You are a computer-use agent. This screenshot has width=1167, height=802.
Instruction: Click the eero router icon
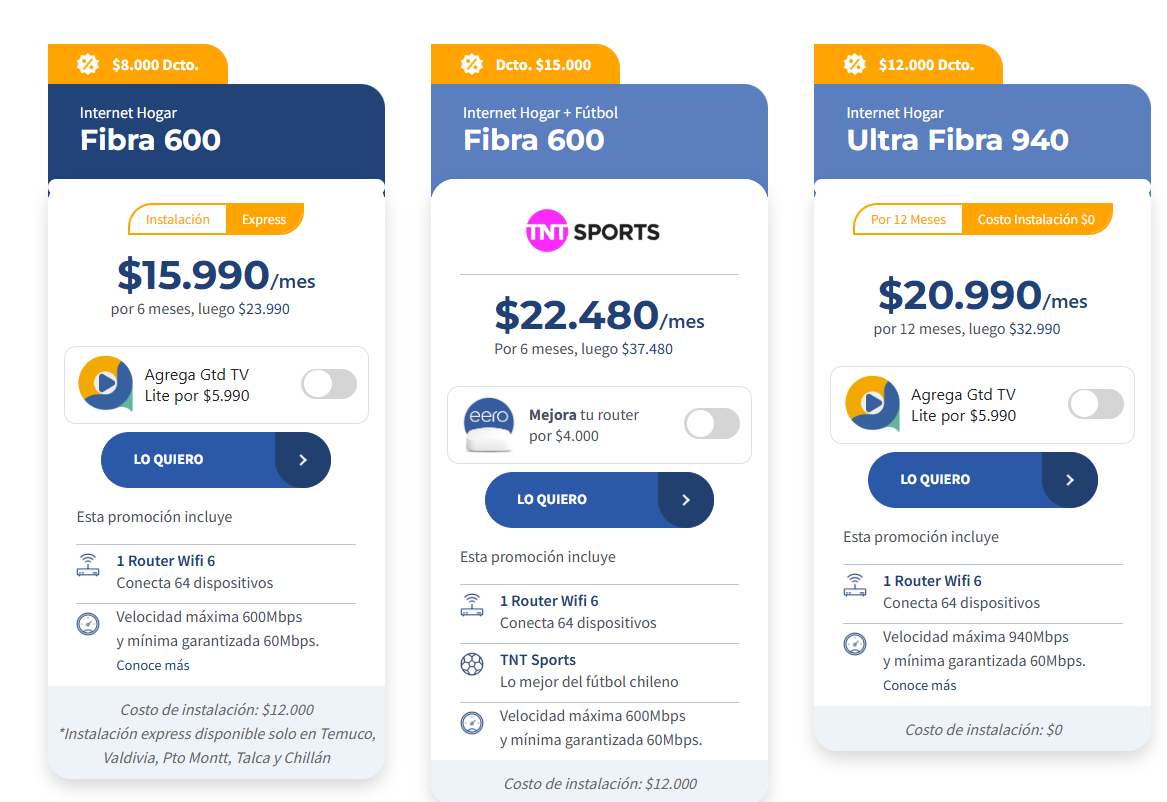(489, 424)
